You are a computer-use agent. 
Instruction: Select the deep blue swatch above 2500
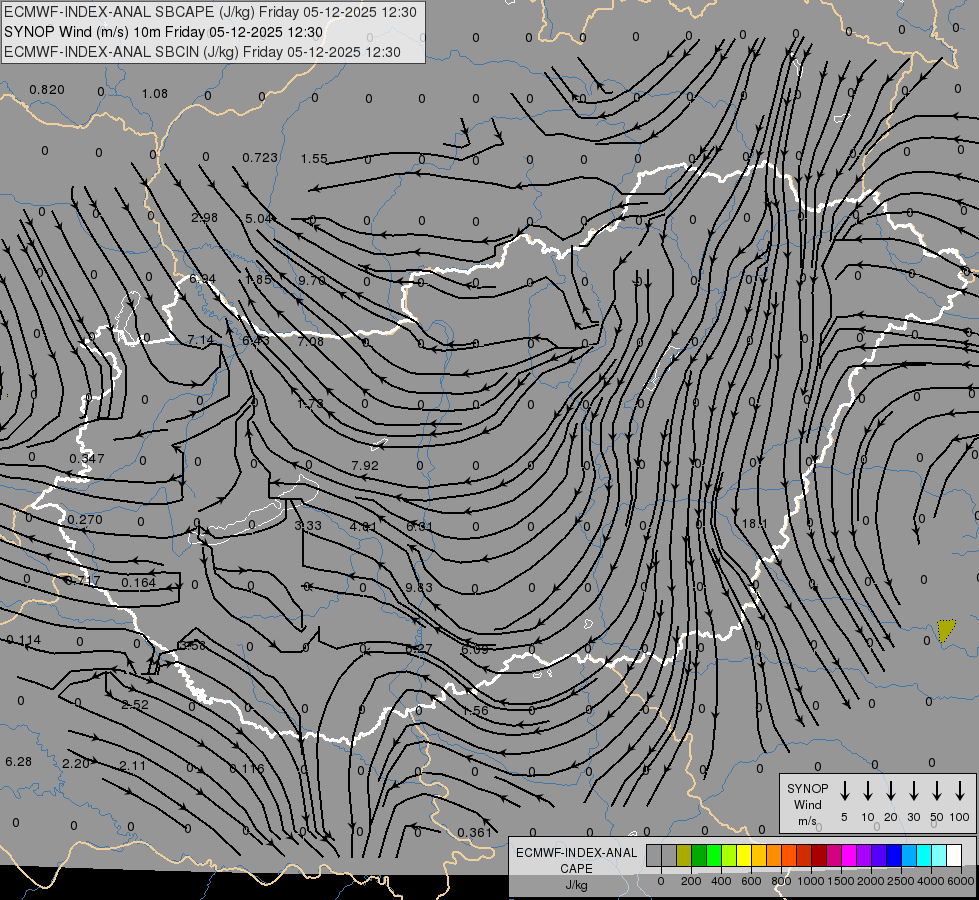(893, 855)
